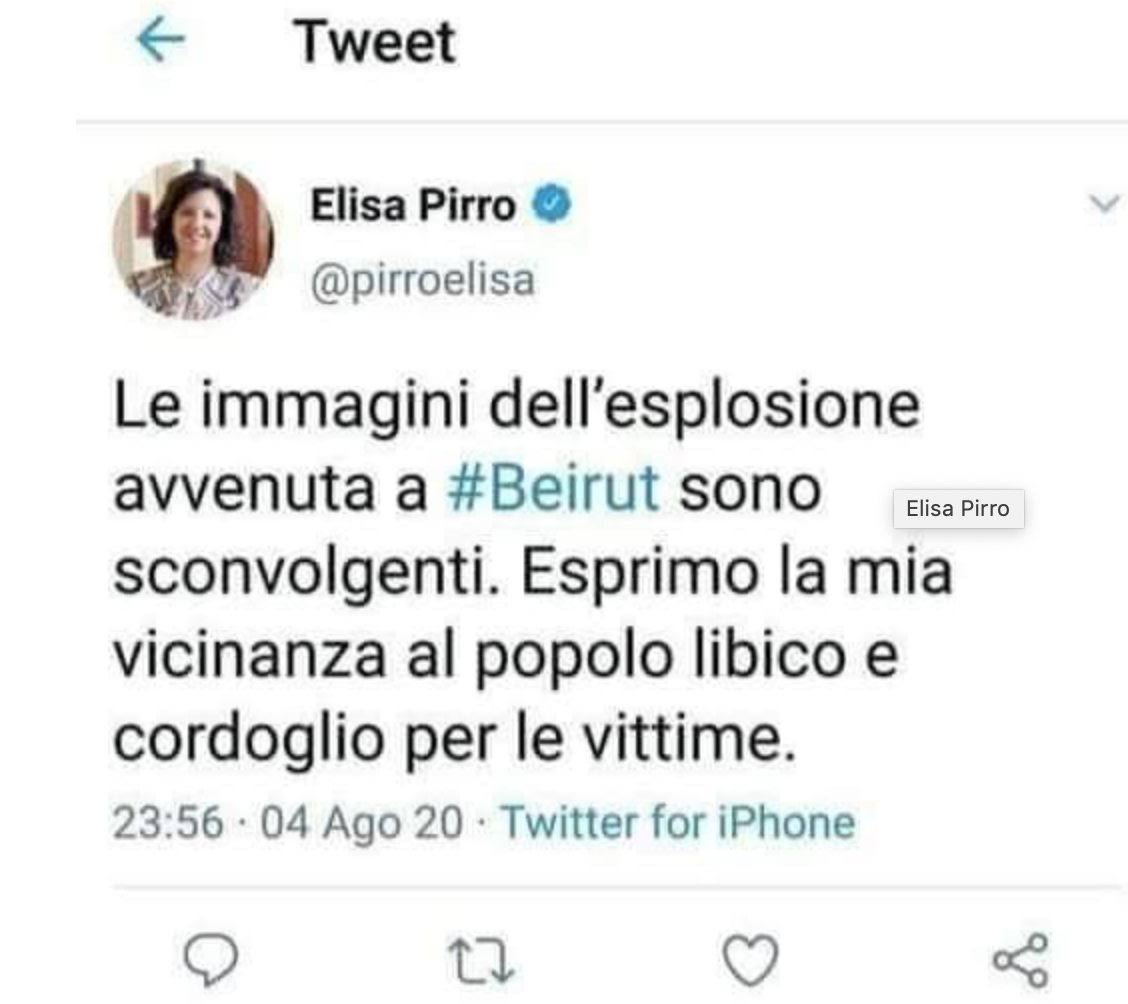Click the Tweet header title
1128x1004 pixels.
[x=374, y=42]
